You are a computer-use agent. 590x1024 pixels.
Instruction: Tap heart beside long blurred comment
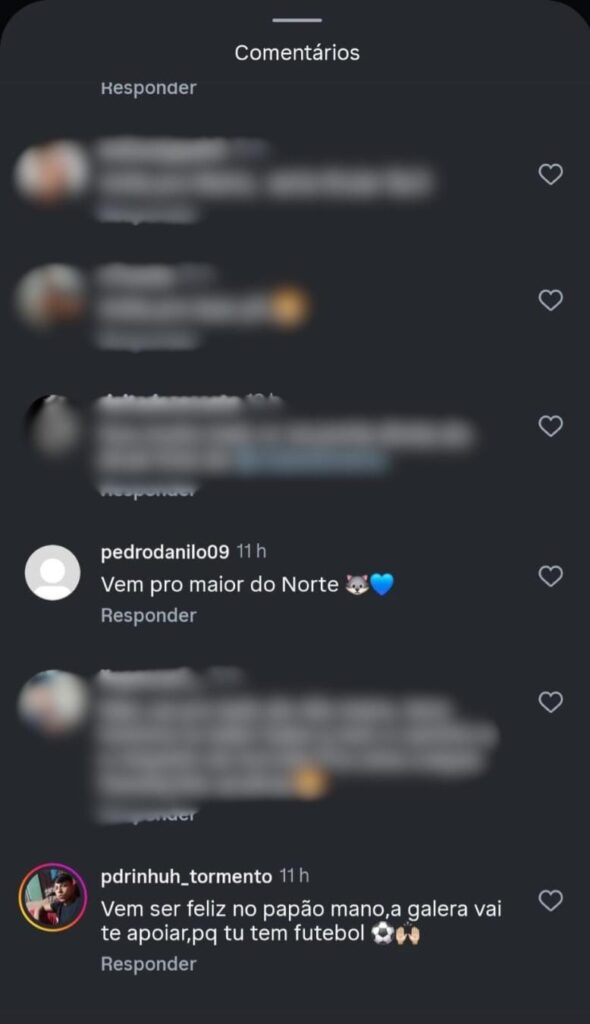coord(550,702)
